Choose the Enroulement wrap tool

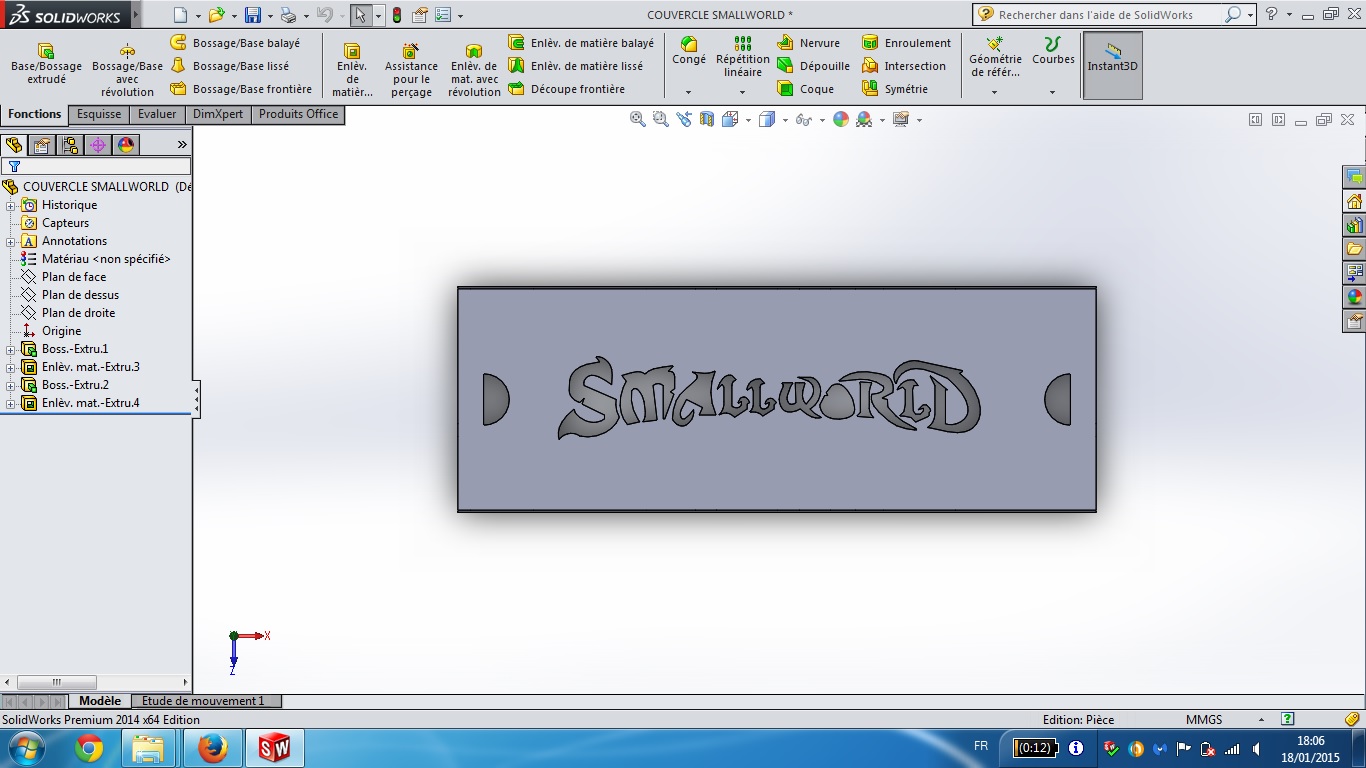[x=906, y=43]
